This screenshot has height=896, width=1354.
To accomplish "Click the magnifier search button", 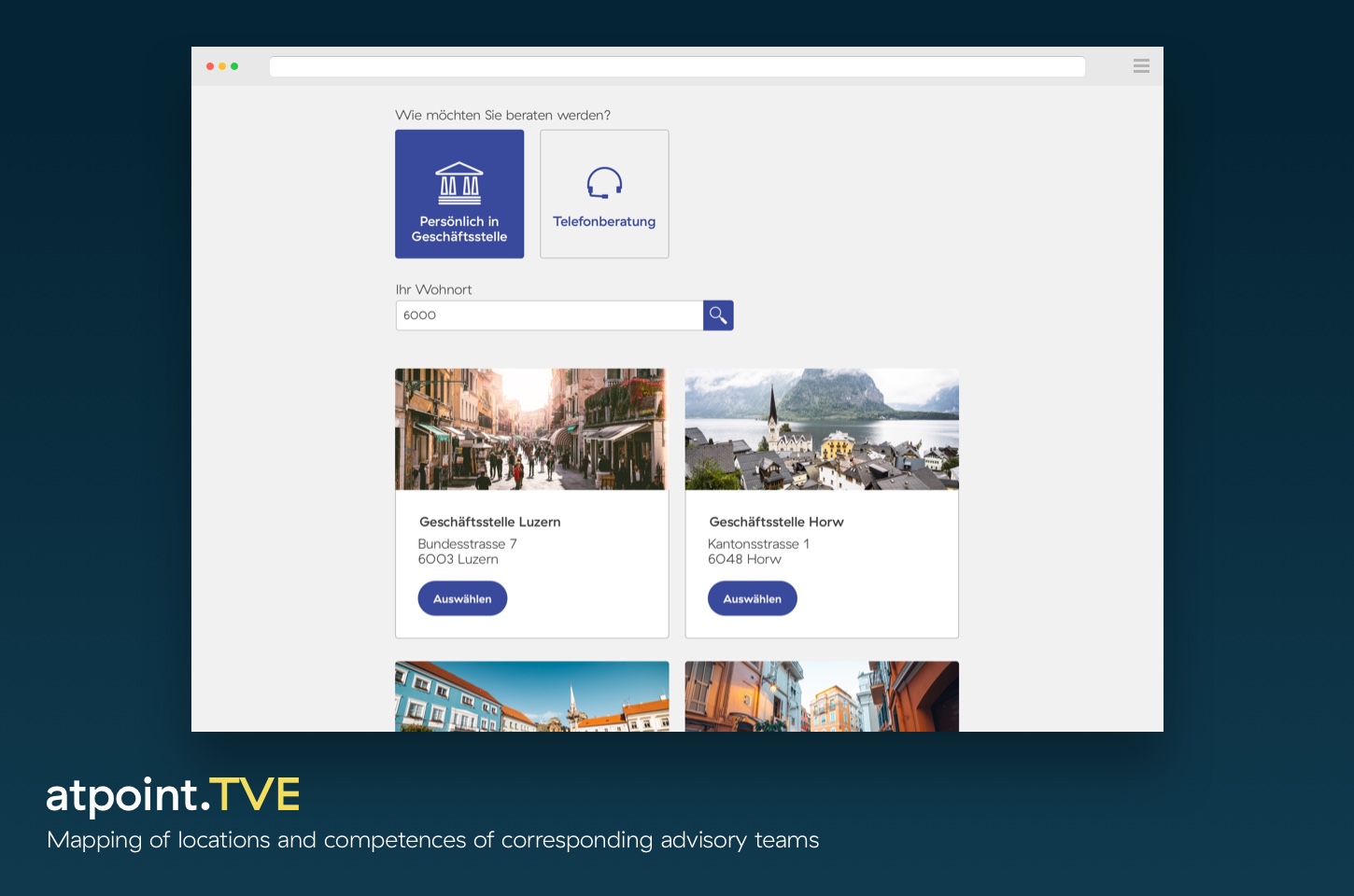I will (718, 315).
